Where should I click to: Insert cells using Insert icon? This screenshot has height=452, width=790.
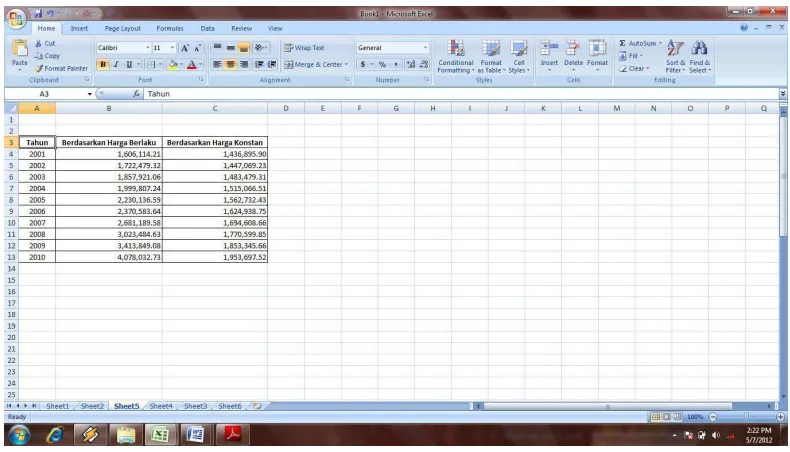(549, 48)
